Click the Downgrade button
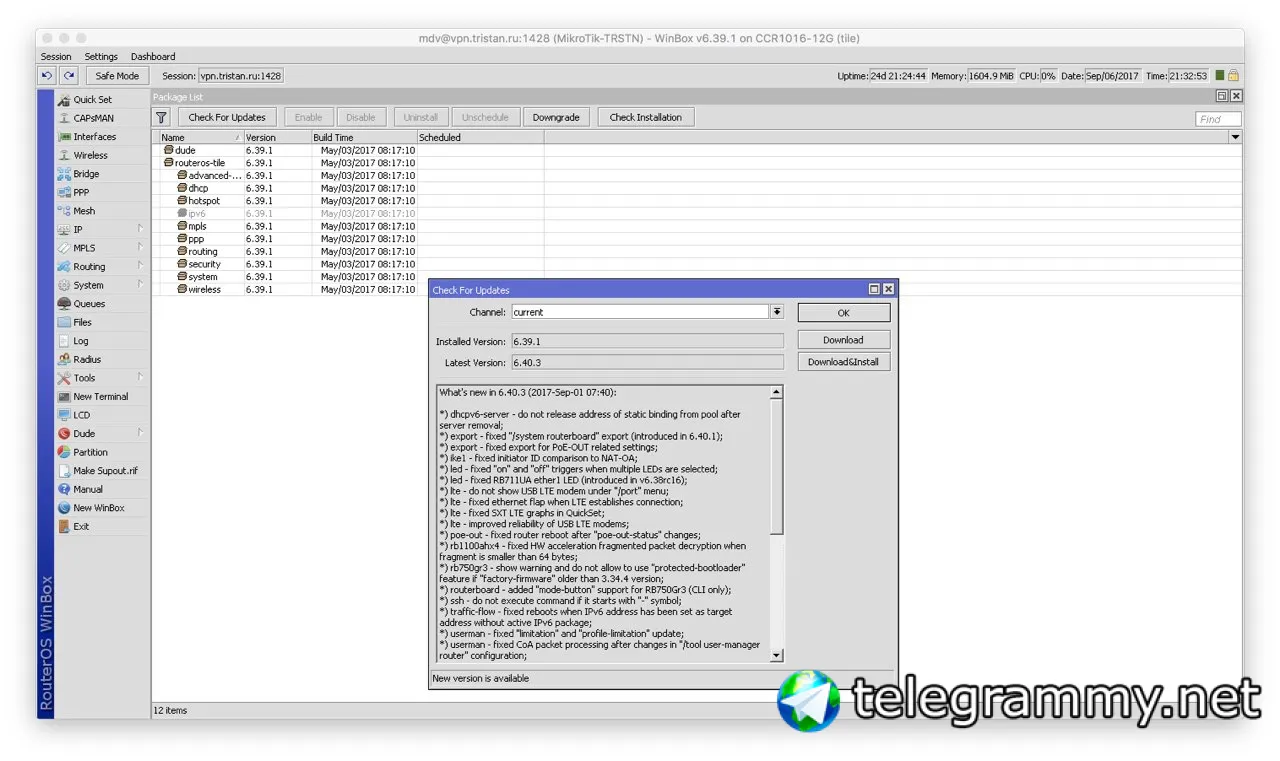The image size is (1280, 761). coord(556,117)
